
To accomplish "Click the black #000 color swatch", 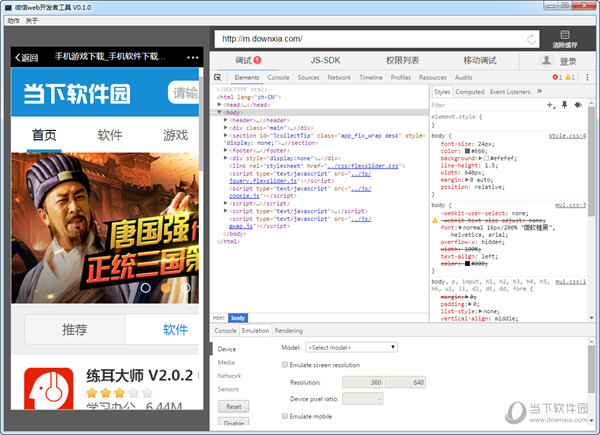I will coord(467,264).
